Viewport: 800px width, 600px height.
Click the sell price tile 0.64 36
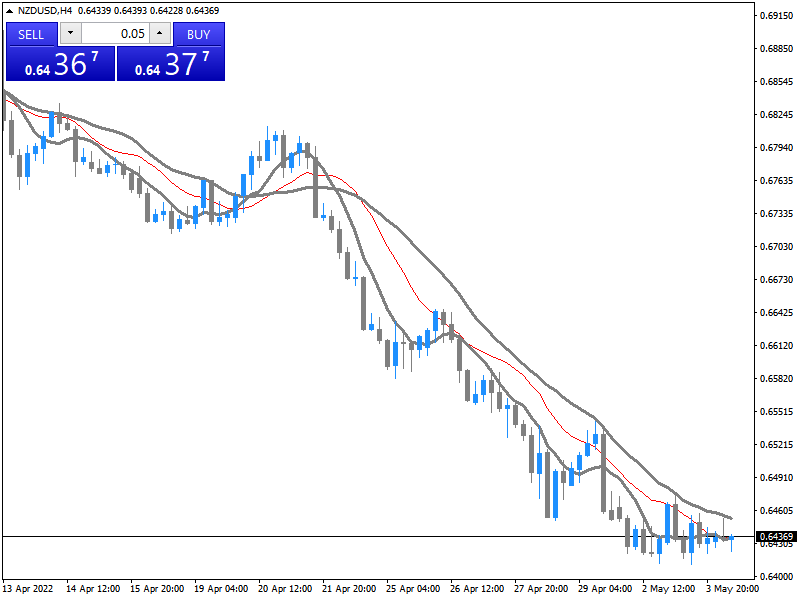pyautogui.click(x=60, y=65)
